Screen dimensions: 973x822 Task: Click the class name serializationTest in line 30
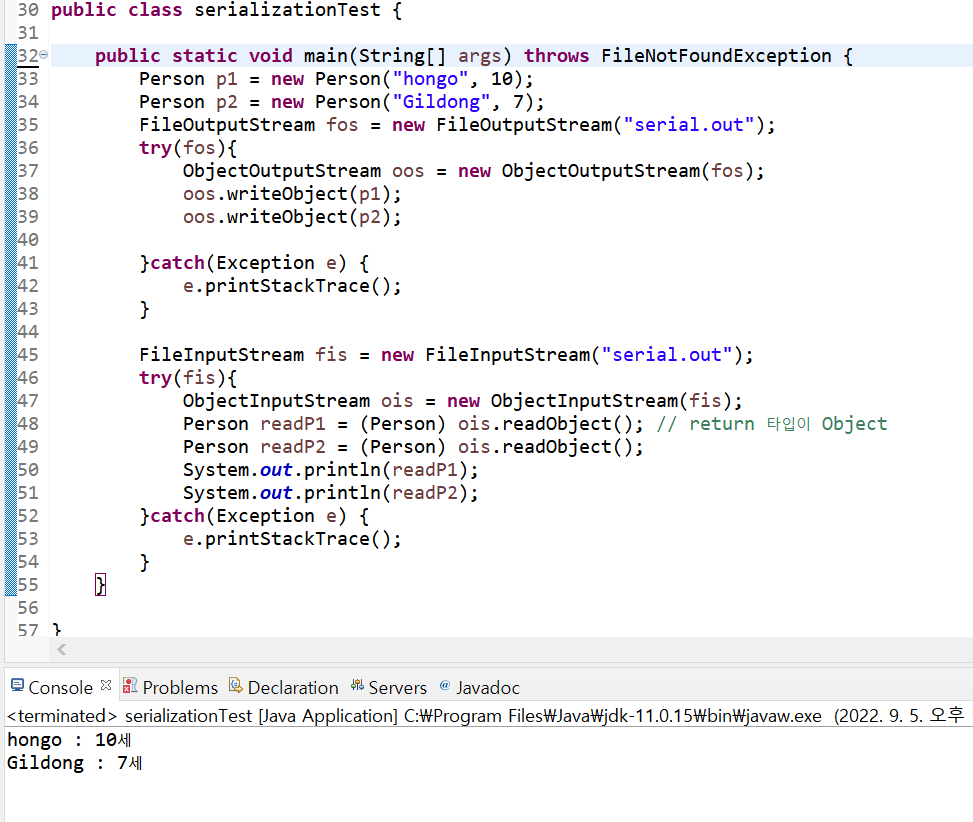coord(287,10)
